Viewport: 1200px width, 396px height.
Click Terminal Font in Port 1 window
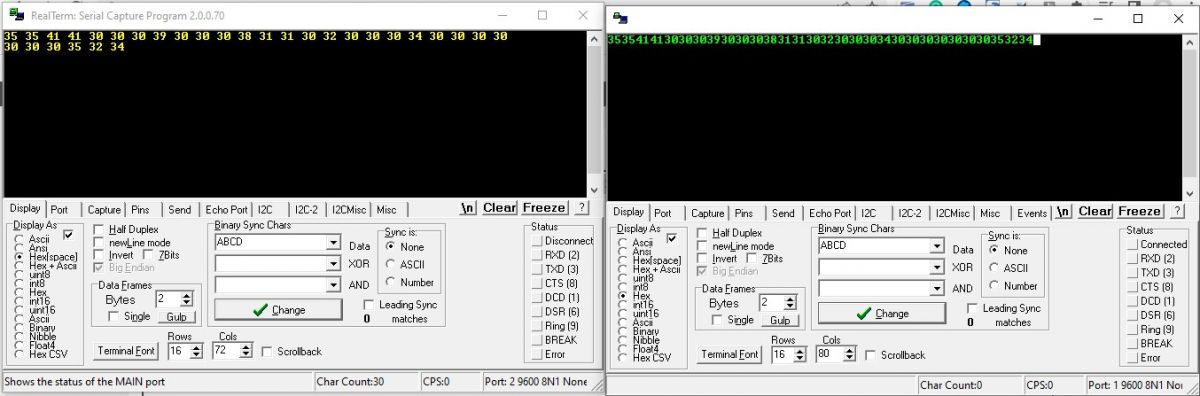tap(730, 354)
